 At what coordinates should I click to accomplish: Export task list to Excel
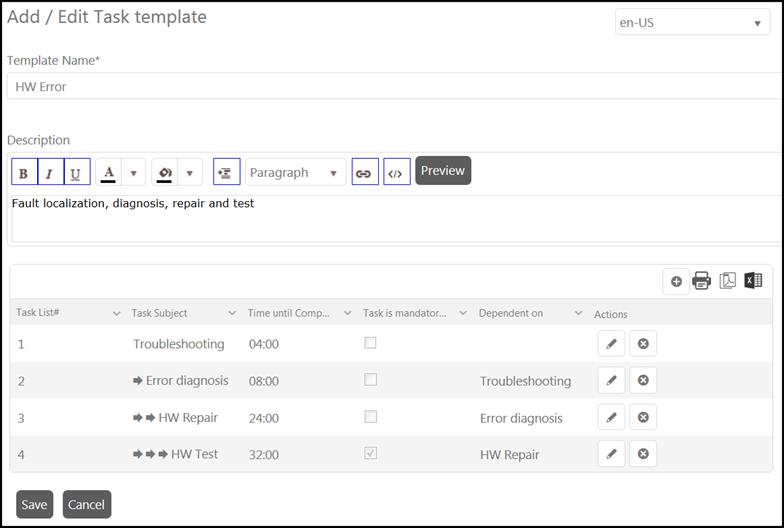click(753, 282)
